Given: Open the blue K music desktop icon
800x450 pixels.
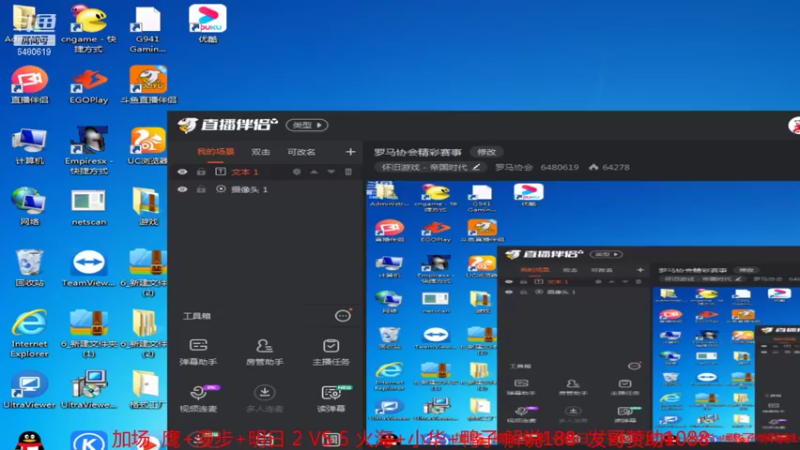Looking at the screenshot, I should click(89, 441).
